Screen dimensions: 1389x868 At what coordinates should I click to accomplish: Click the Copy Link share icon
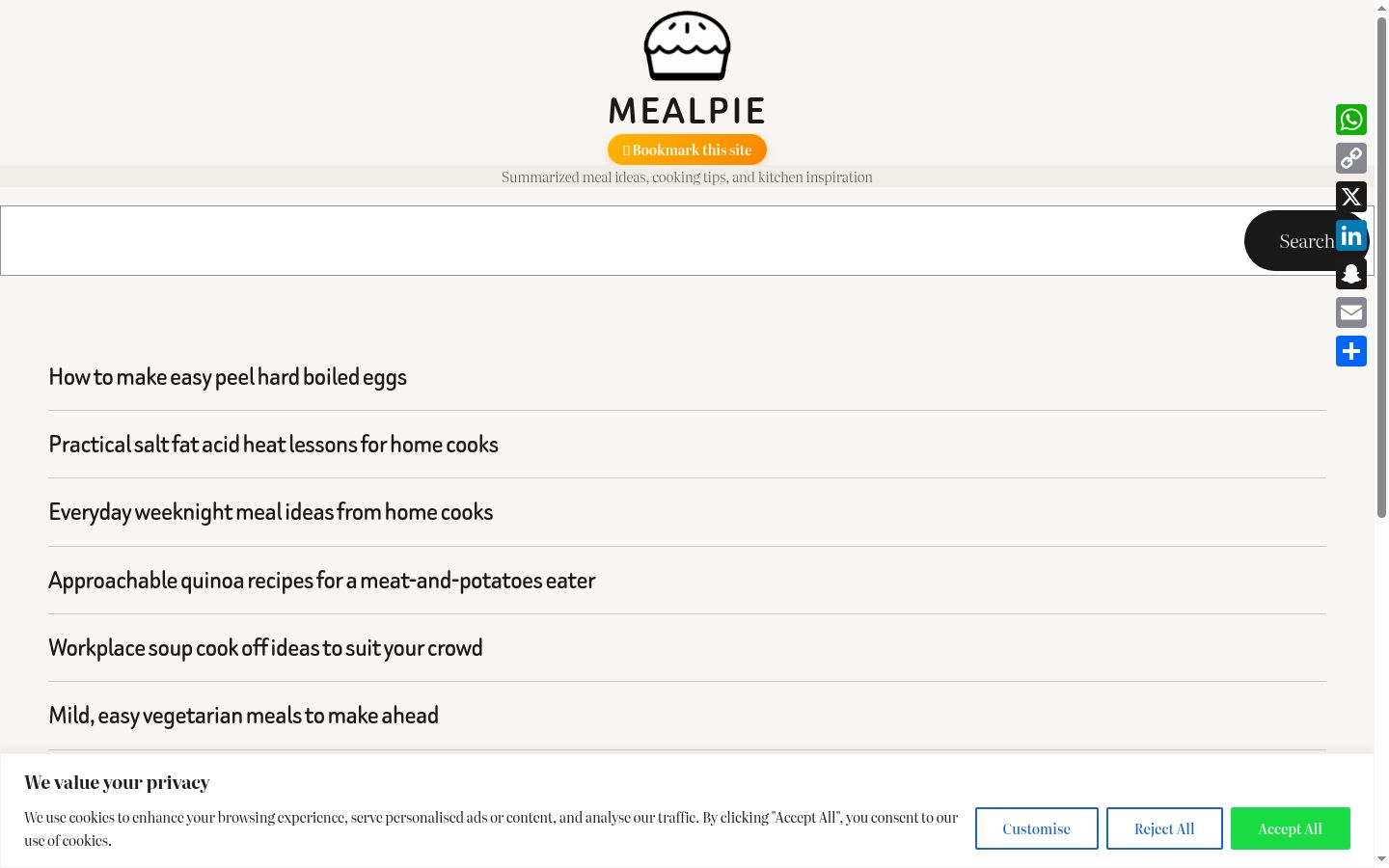[1351, 158]
